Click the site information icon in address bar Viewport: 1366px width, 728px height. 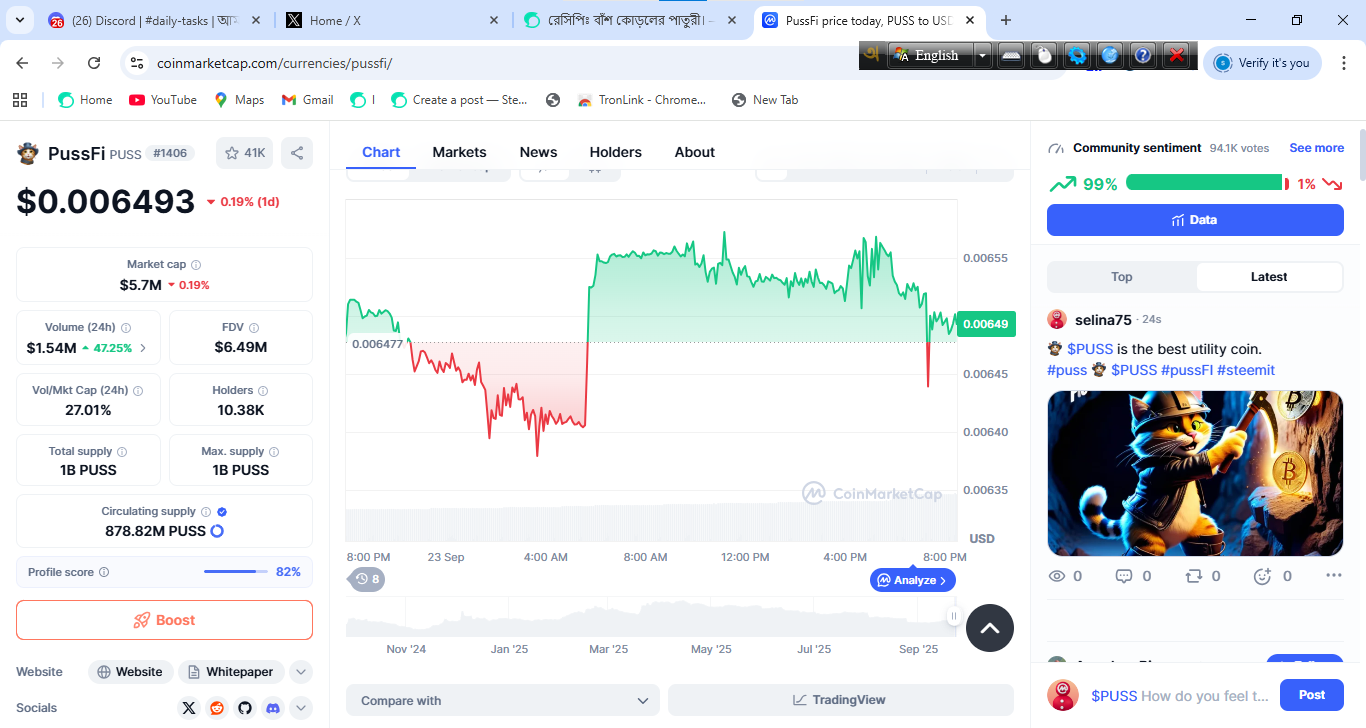137,63
